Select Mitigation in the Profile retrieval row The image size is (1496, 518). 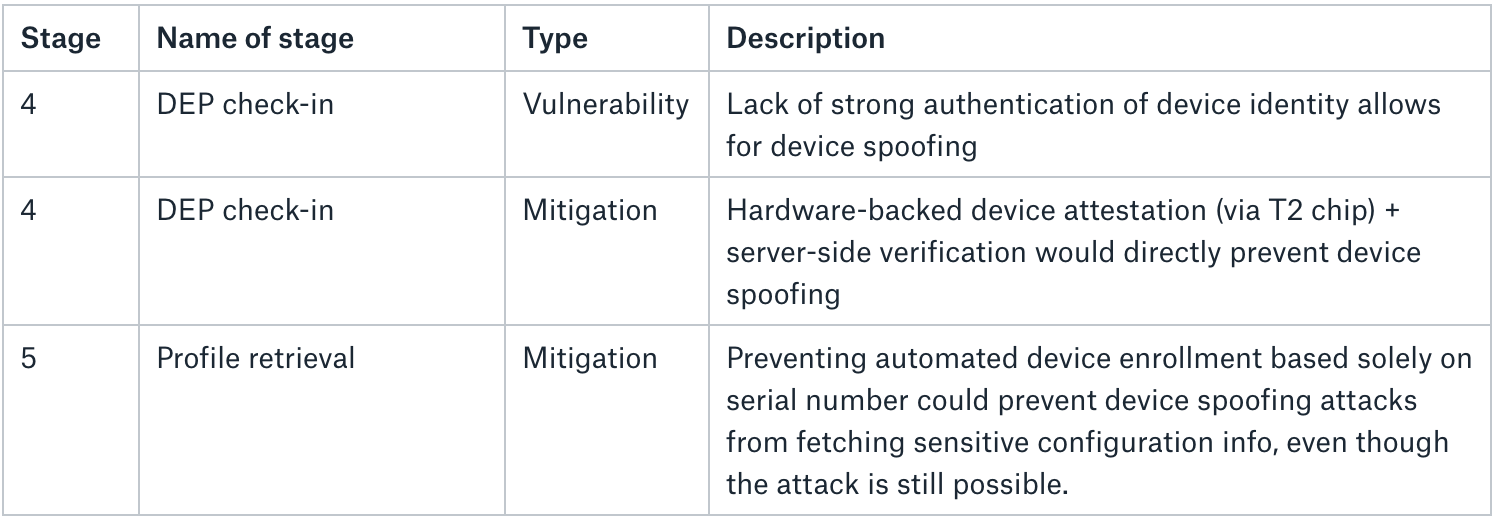589,358
